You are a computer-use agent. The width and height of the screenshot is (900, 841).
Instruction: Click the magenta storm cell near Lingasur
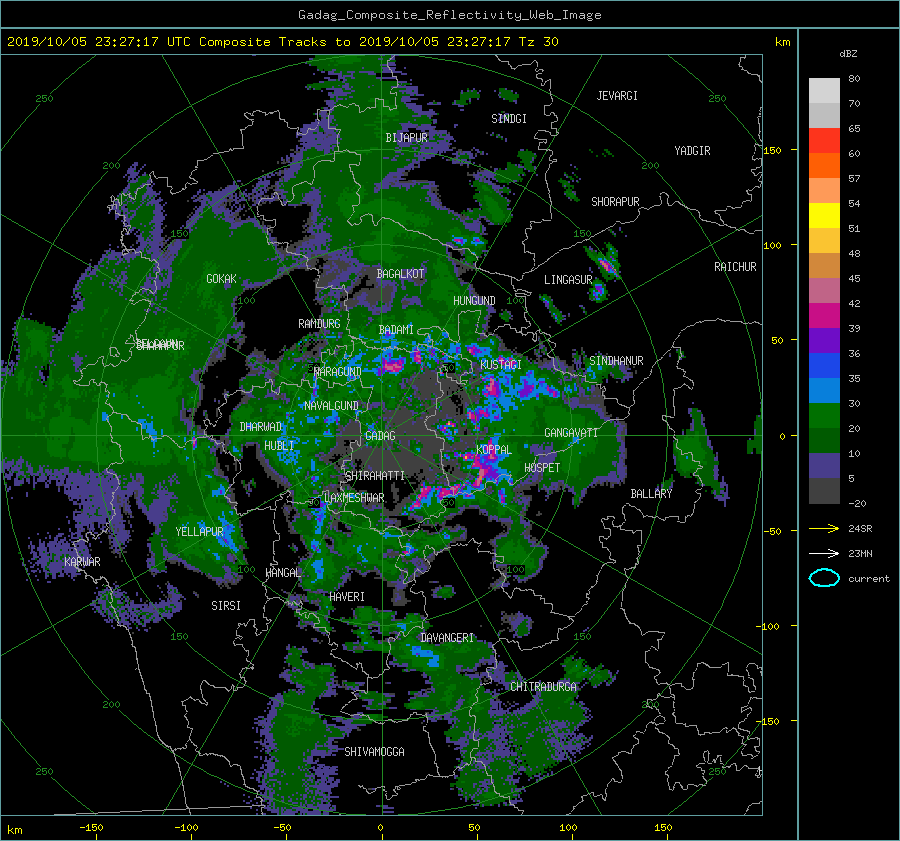(606, 265)
